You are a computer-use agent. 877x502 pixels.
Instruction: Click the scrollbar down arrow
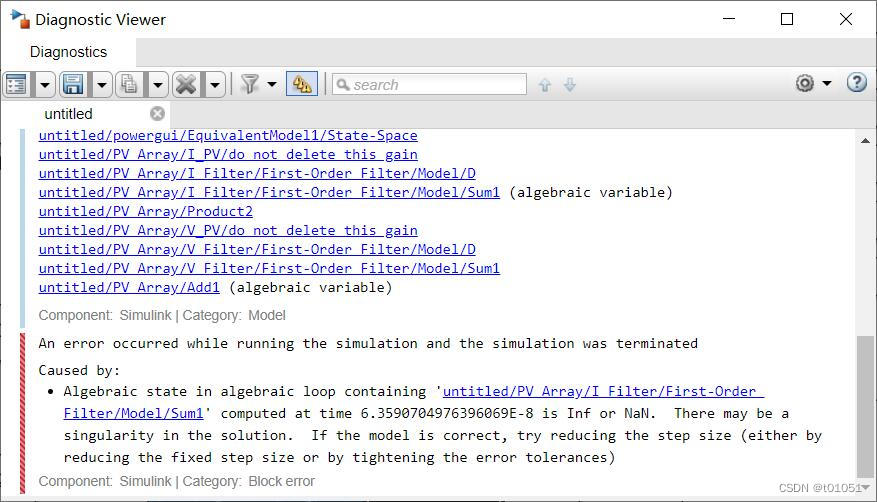coord(866,488)
